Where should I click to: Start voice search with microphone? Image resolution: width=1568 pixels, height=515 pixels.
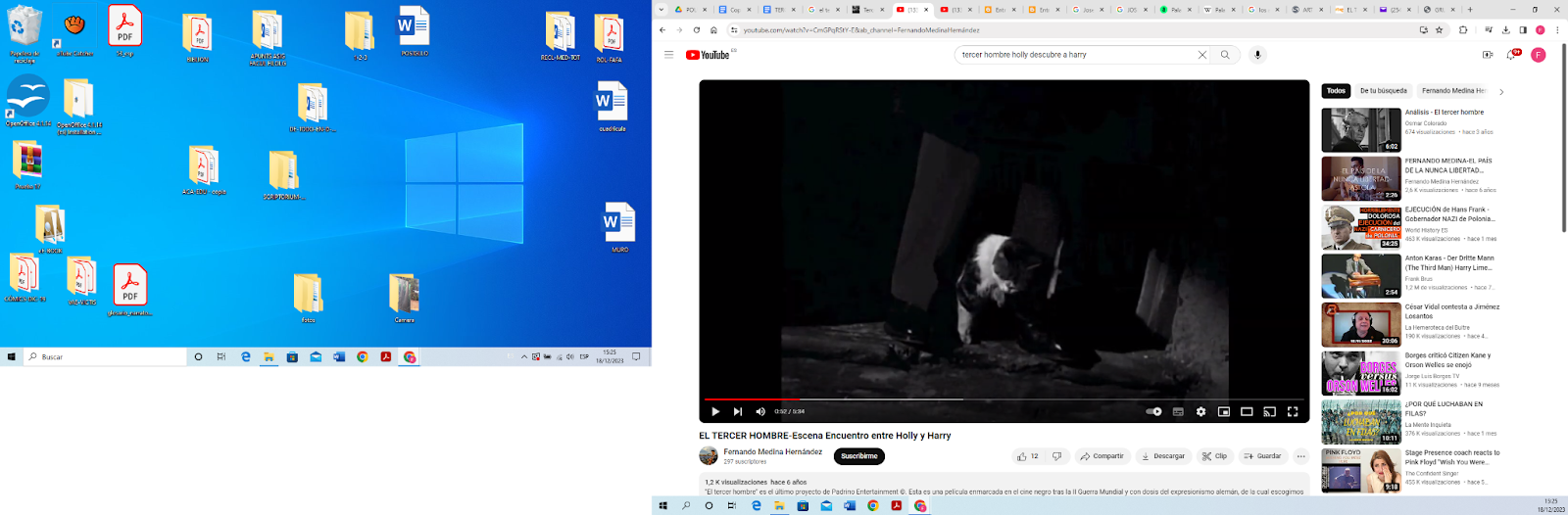(x=1257, y=55)
